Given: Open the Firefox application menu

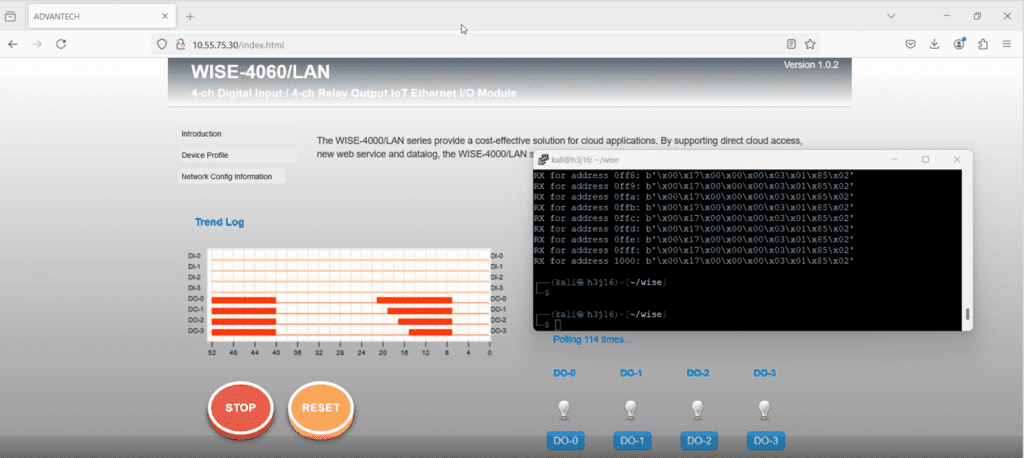Looking at the screenshot, I should click(x=1006, y=44).
